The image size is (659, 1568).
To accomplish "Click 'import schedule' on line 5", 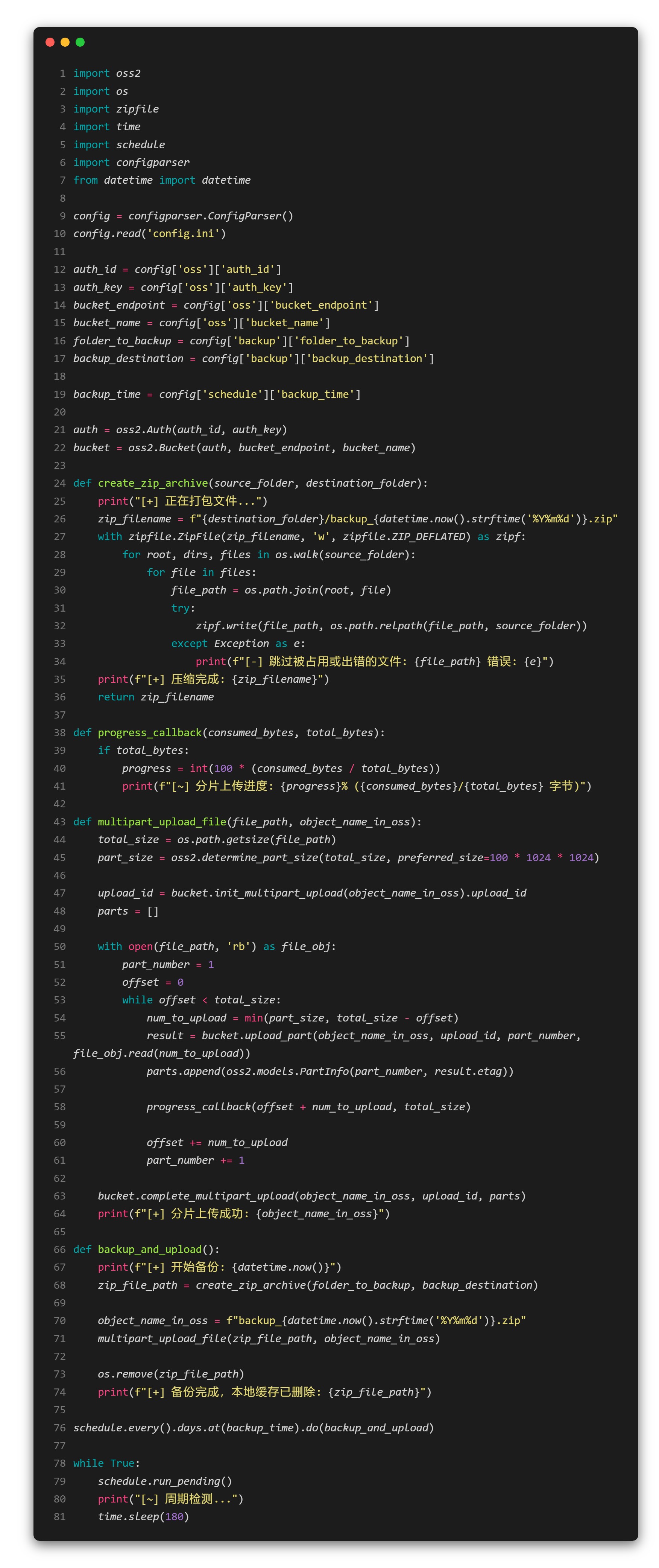I will click(x=119, y=144).
